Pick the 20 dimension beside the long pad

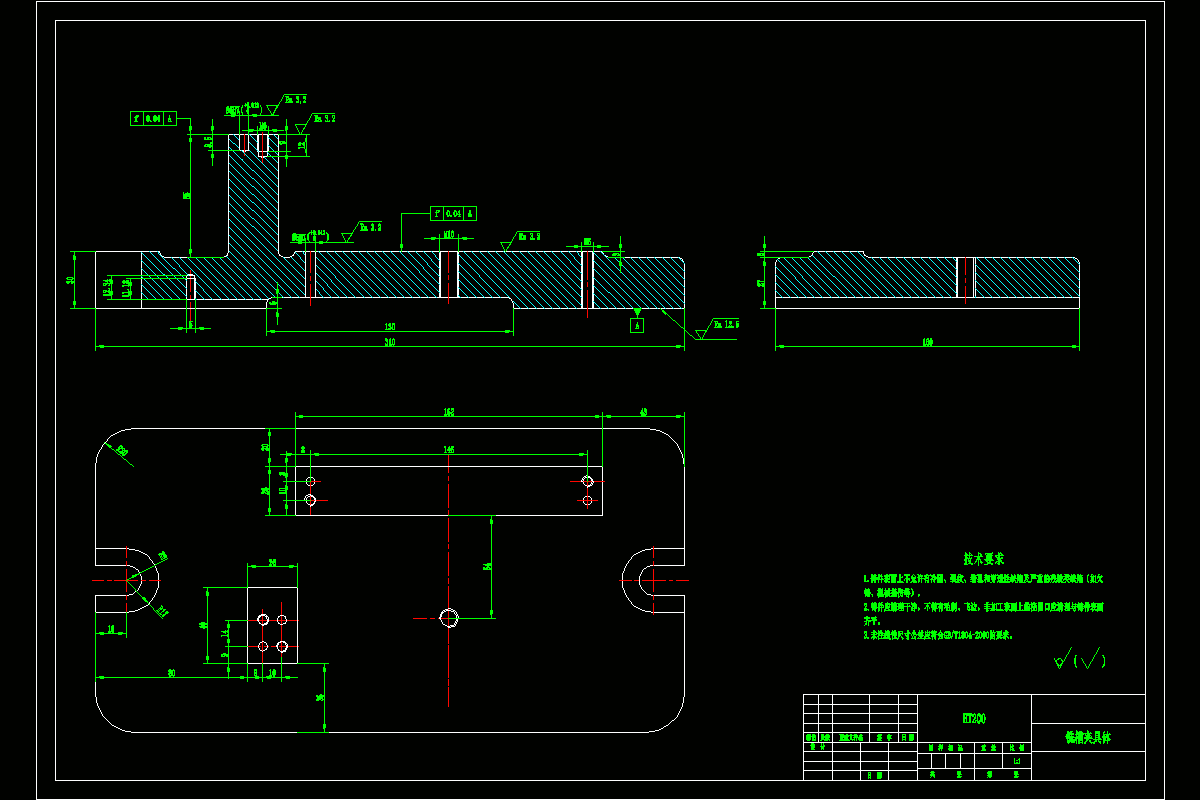click(265, 447)
